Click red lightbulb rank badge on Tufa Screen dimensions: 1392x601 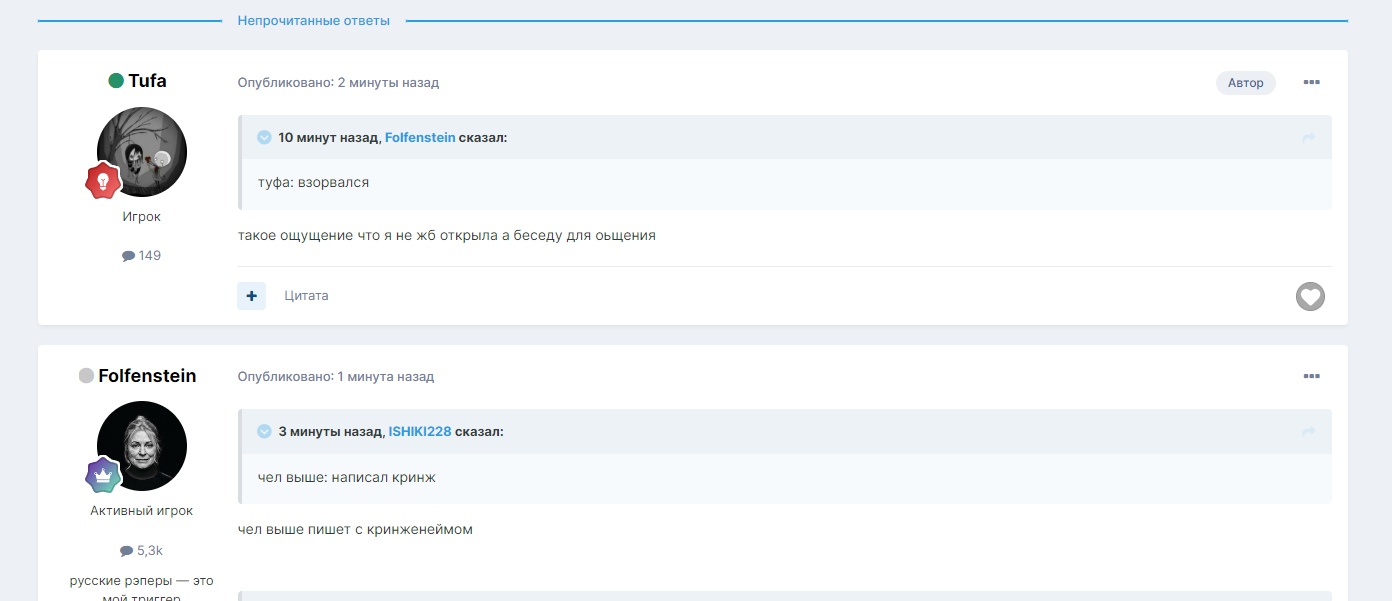pos(102,181)
